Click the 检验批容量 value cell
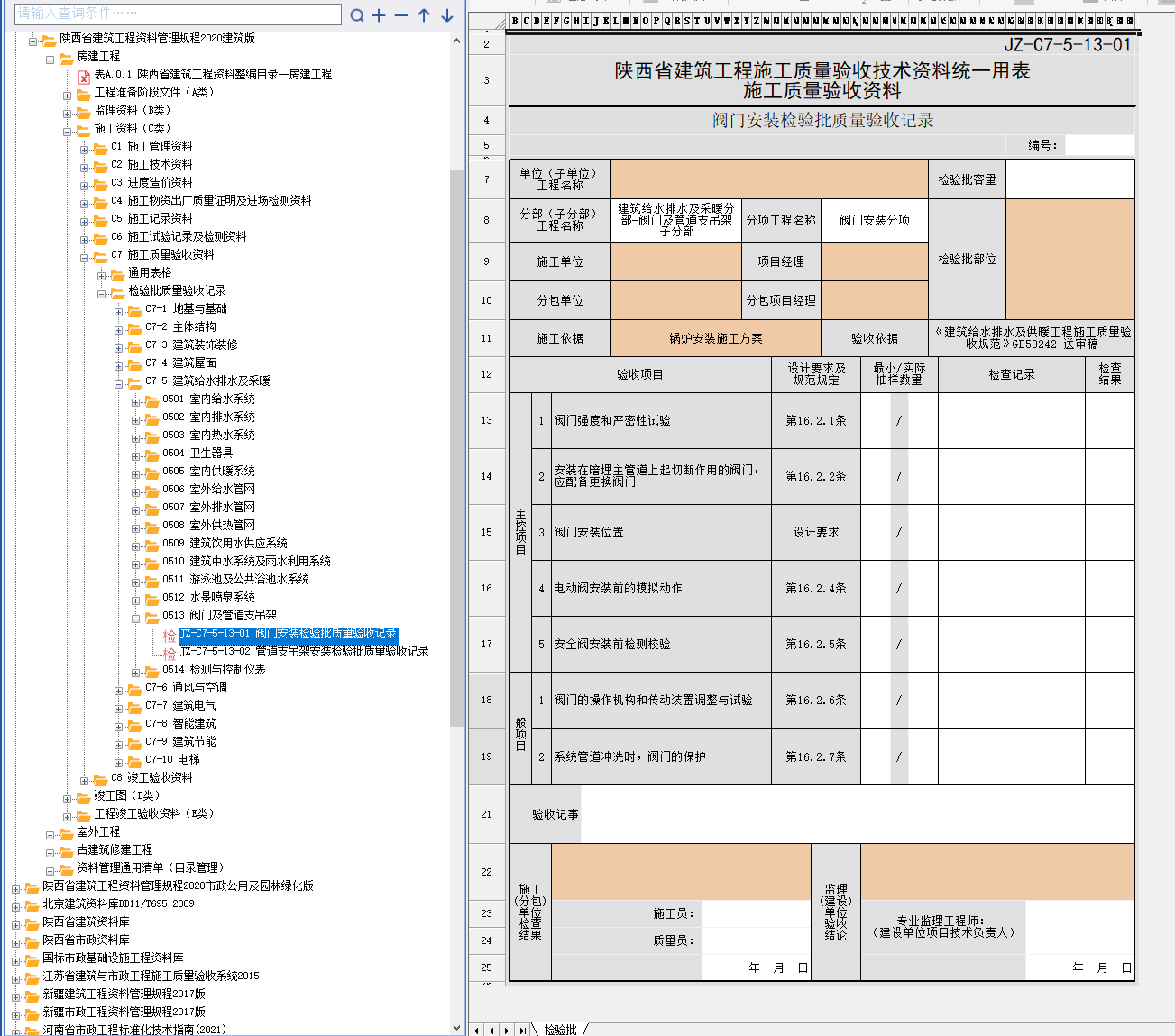This screenshot has width=1175, height=1036. click(x=1069, y=179)
